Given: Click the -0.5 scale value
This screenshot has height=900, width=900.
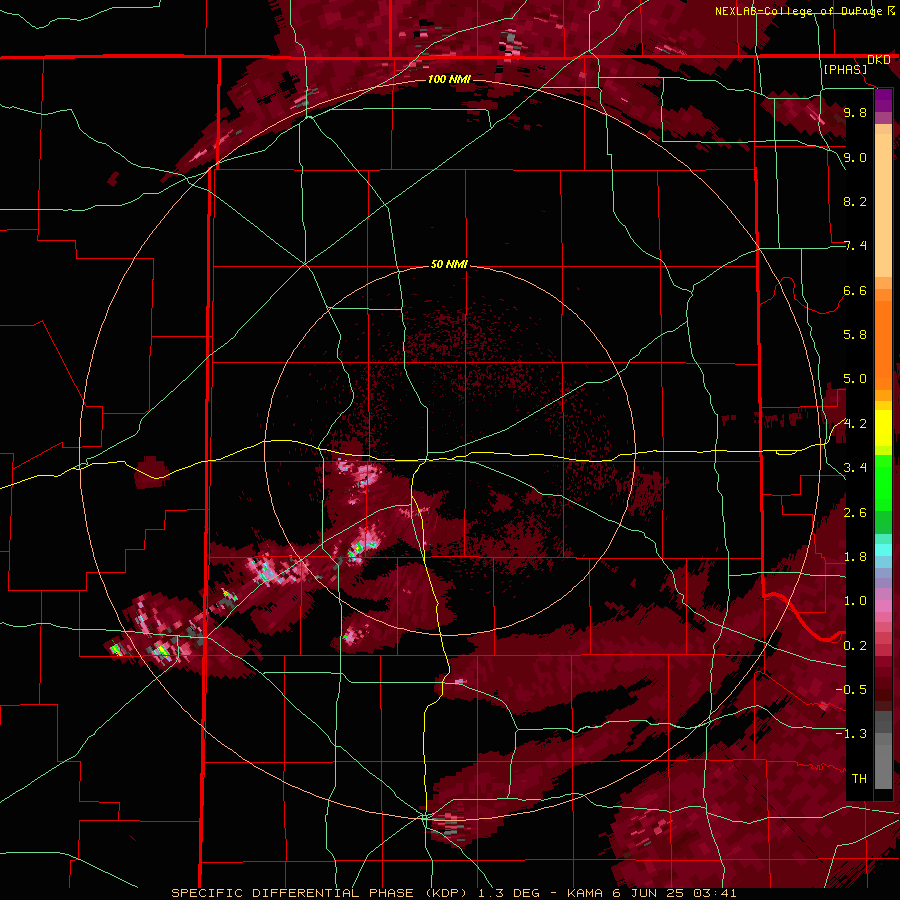Looking at the screenshot, I should 851,690.
